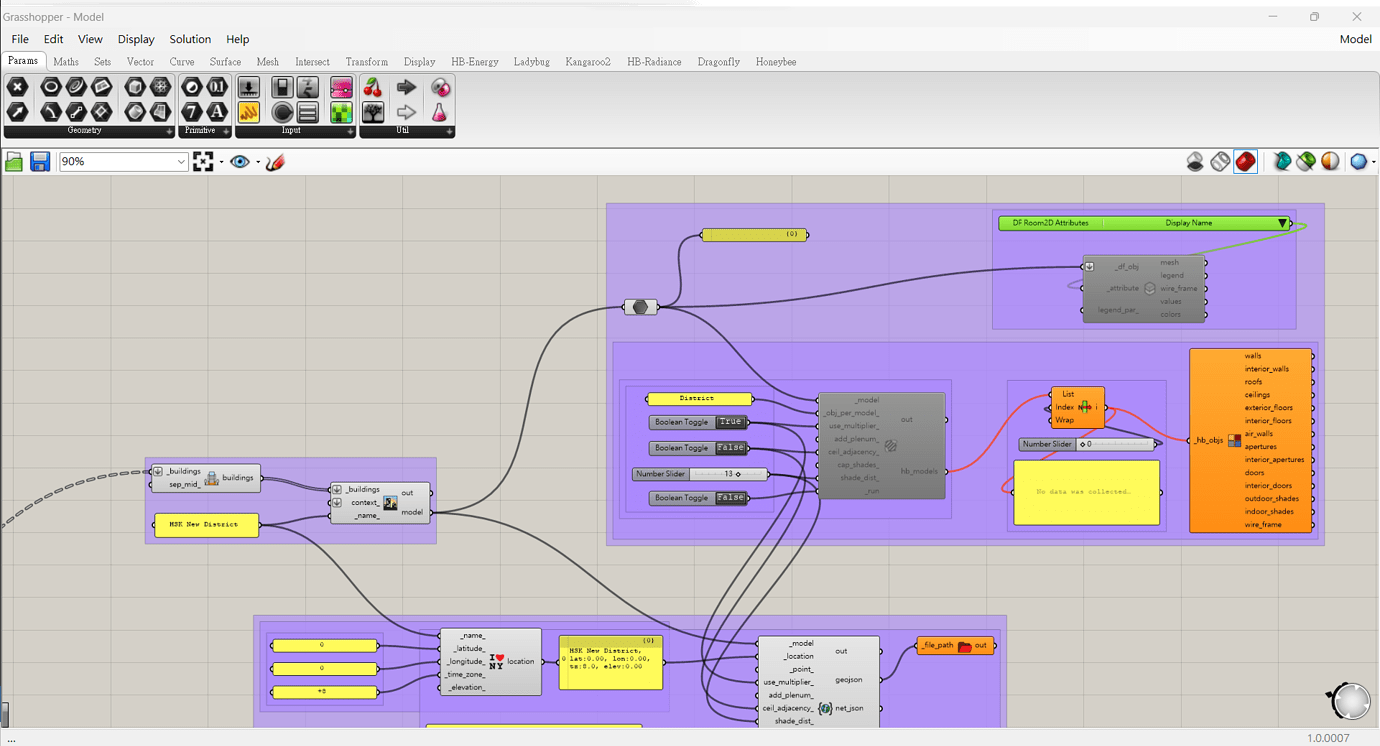Expand the Primitive panel plus button
The image size is (1380, 746).
click(x=226, y=131)
